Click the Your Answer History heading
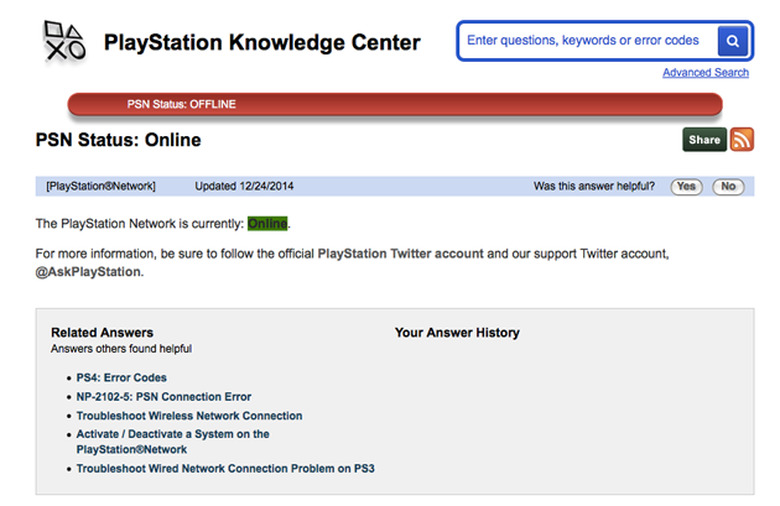Screen dimensions: 780x506 pos(457,333)
